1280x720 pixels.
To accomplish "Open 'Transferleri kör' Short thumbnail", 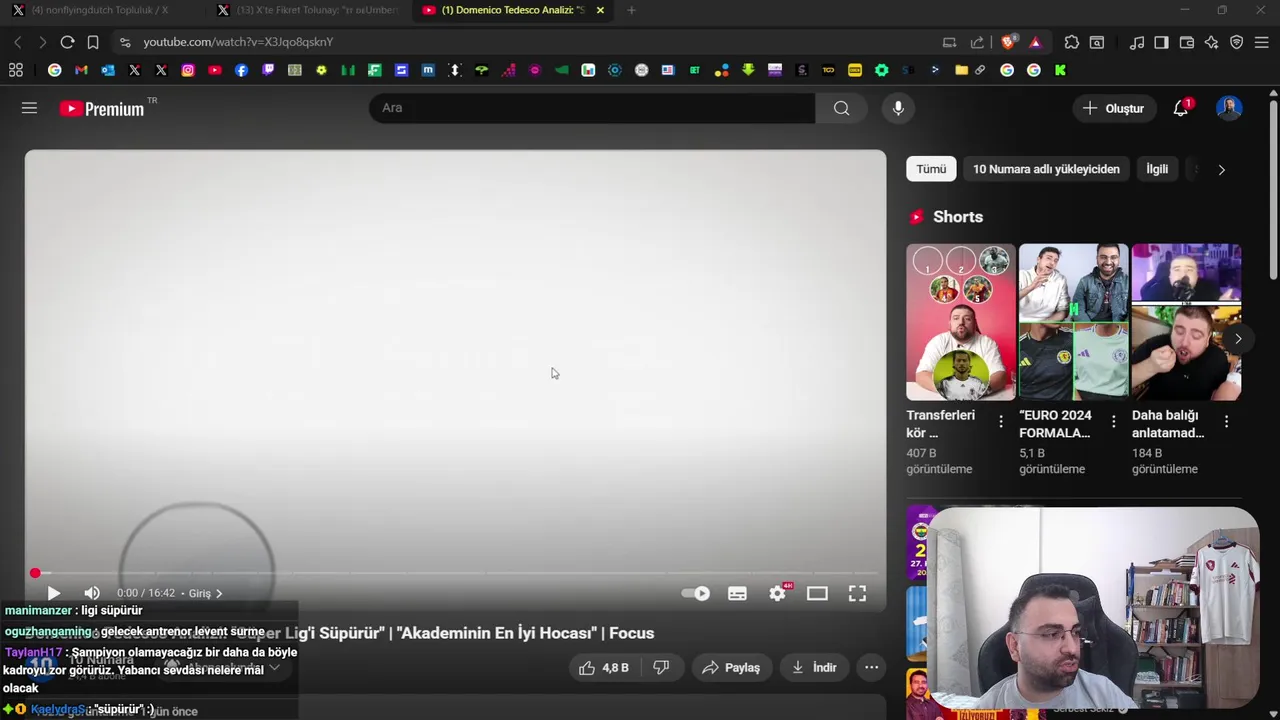I will click(x=960, y=322).
